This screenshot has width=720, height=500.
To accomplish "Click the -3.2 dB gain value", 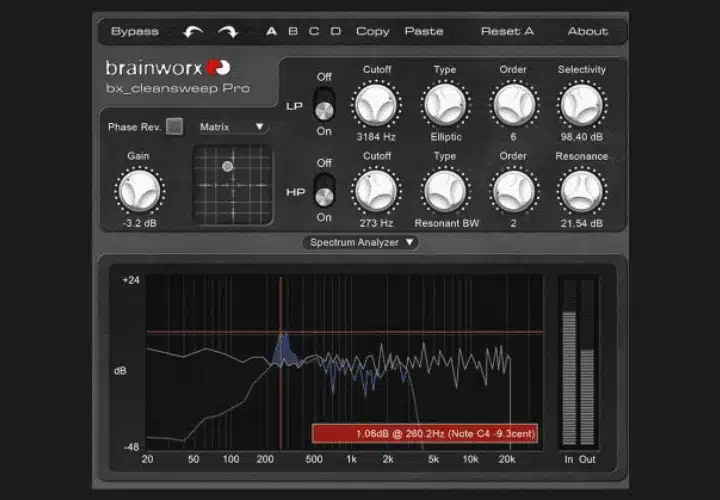I will [x=140, y=223].
